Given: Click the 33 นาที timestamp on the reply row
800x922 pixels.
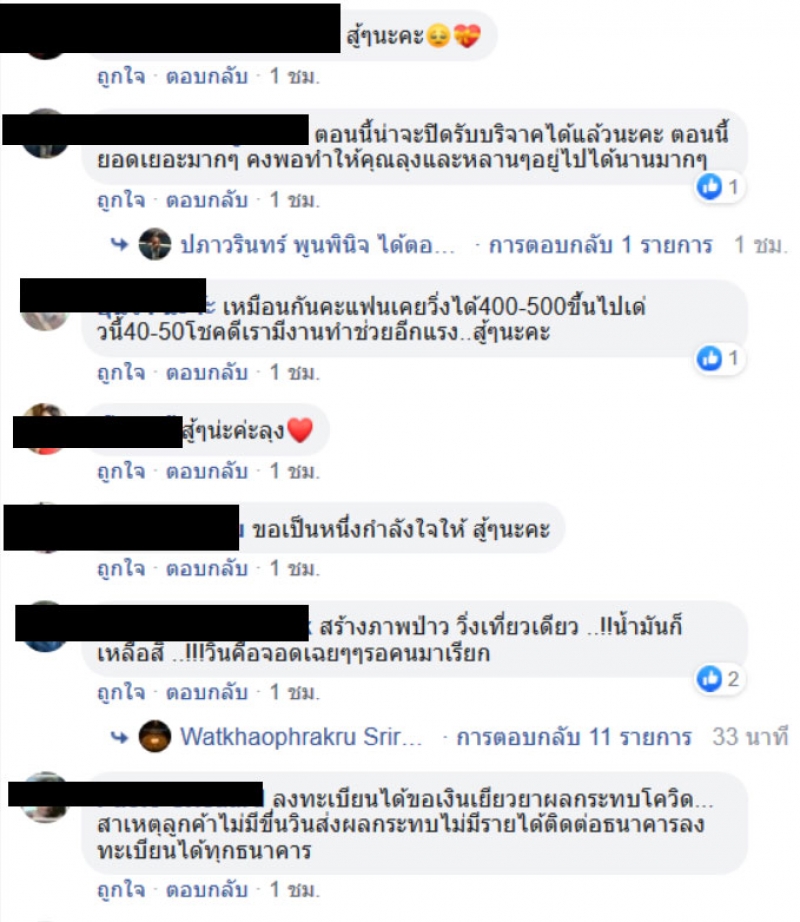Looking at the screenshot, I should click(x=750, y=737).
